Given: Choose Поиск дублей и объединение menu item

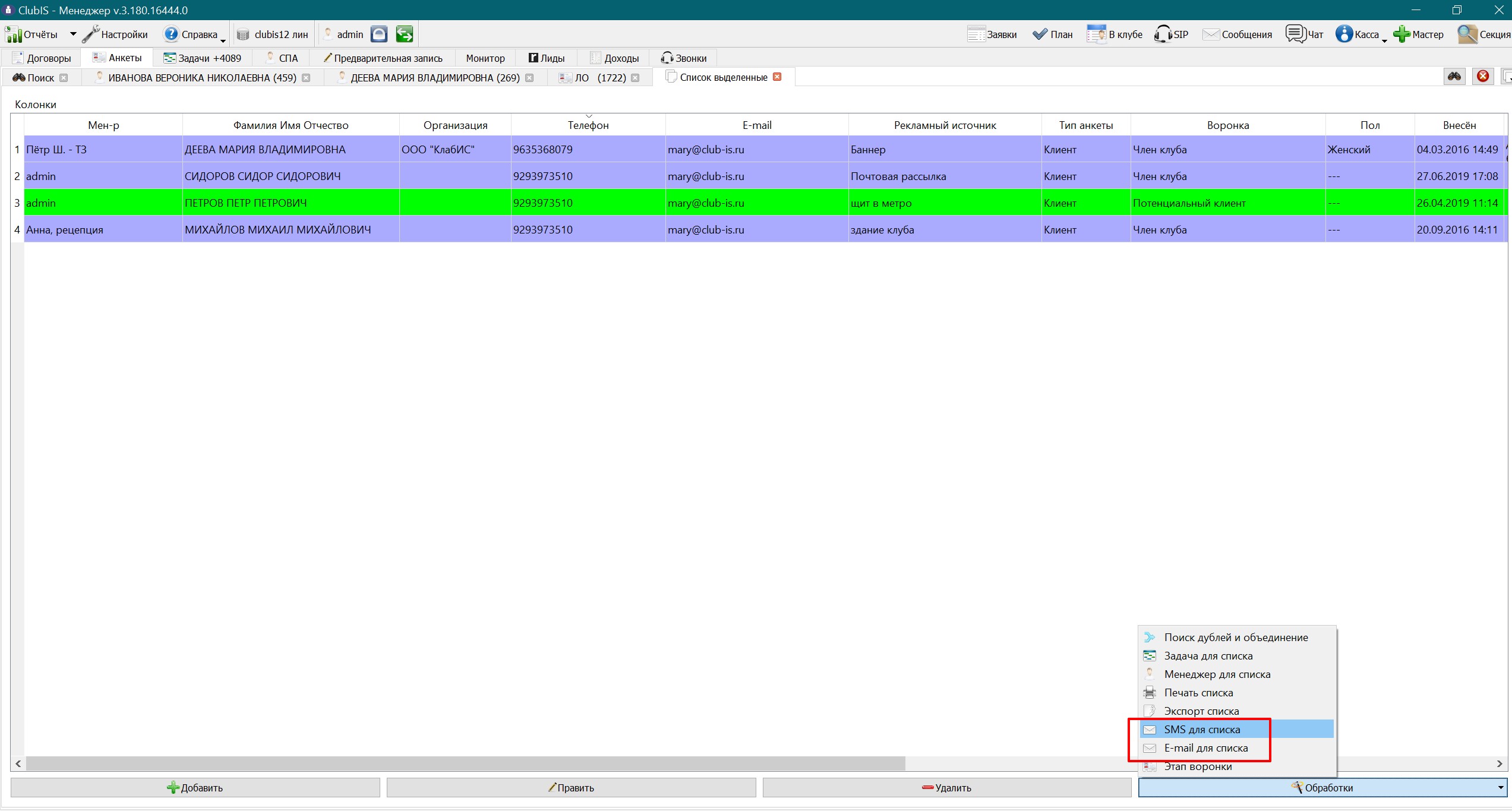Looking at the screenshot, I should 1236,638.
